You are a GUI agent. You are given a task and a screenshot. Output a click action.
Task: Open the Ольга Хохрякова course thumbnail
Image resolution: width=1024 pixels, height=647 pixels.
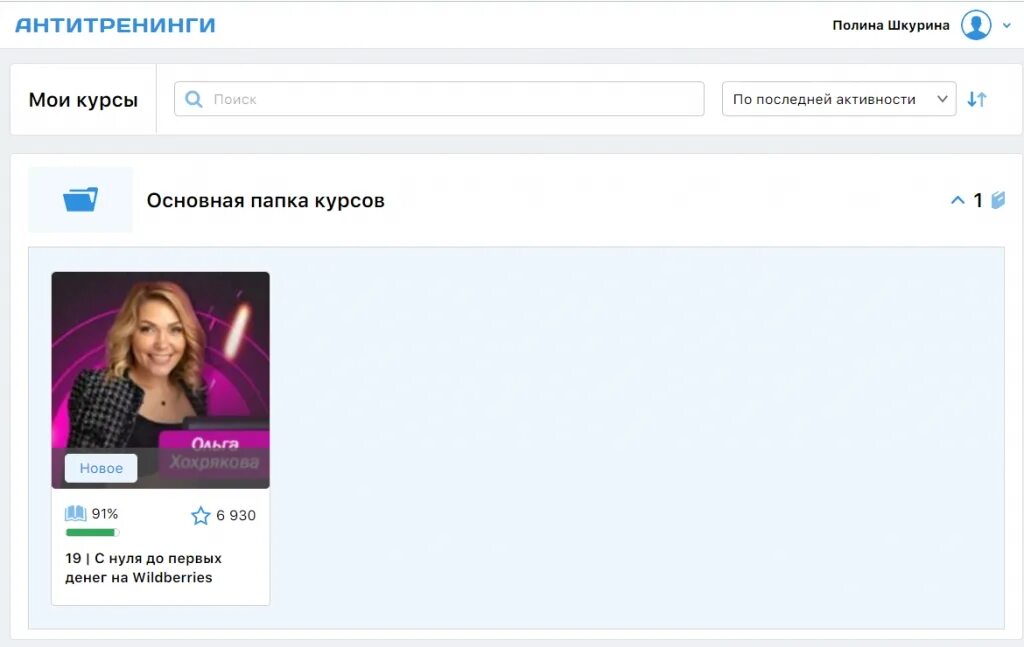pyautogui.click(x=161, y=380)
